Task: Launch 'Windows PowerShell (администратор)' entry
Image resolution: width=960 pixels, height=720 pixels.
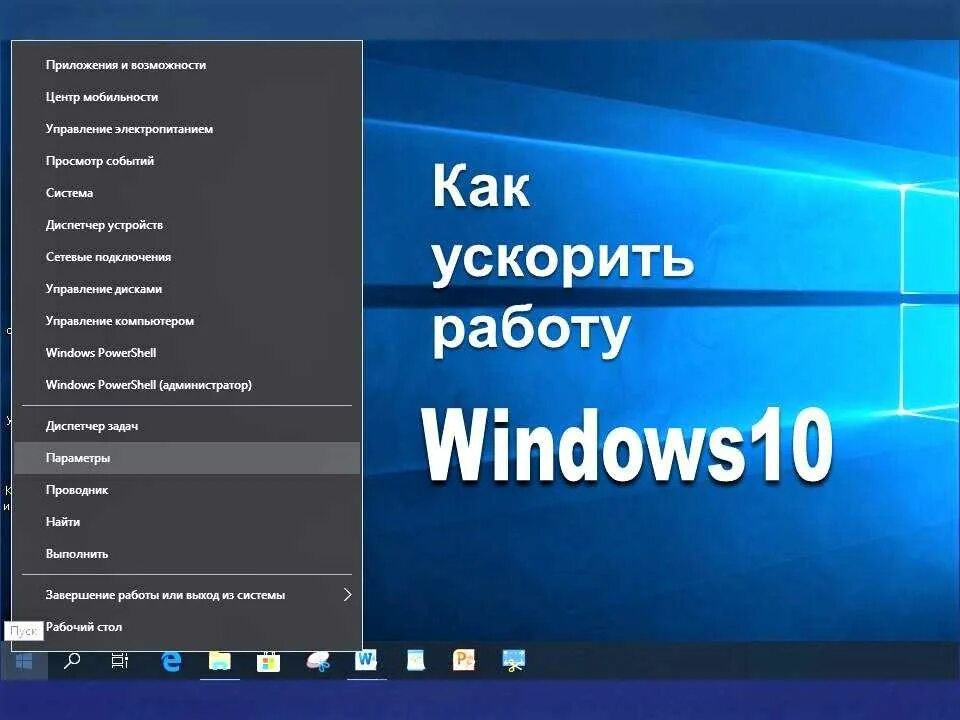Action: point(187,384)
